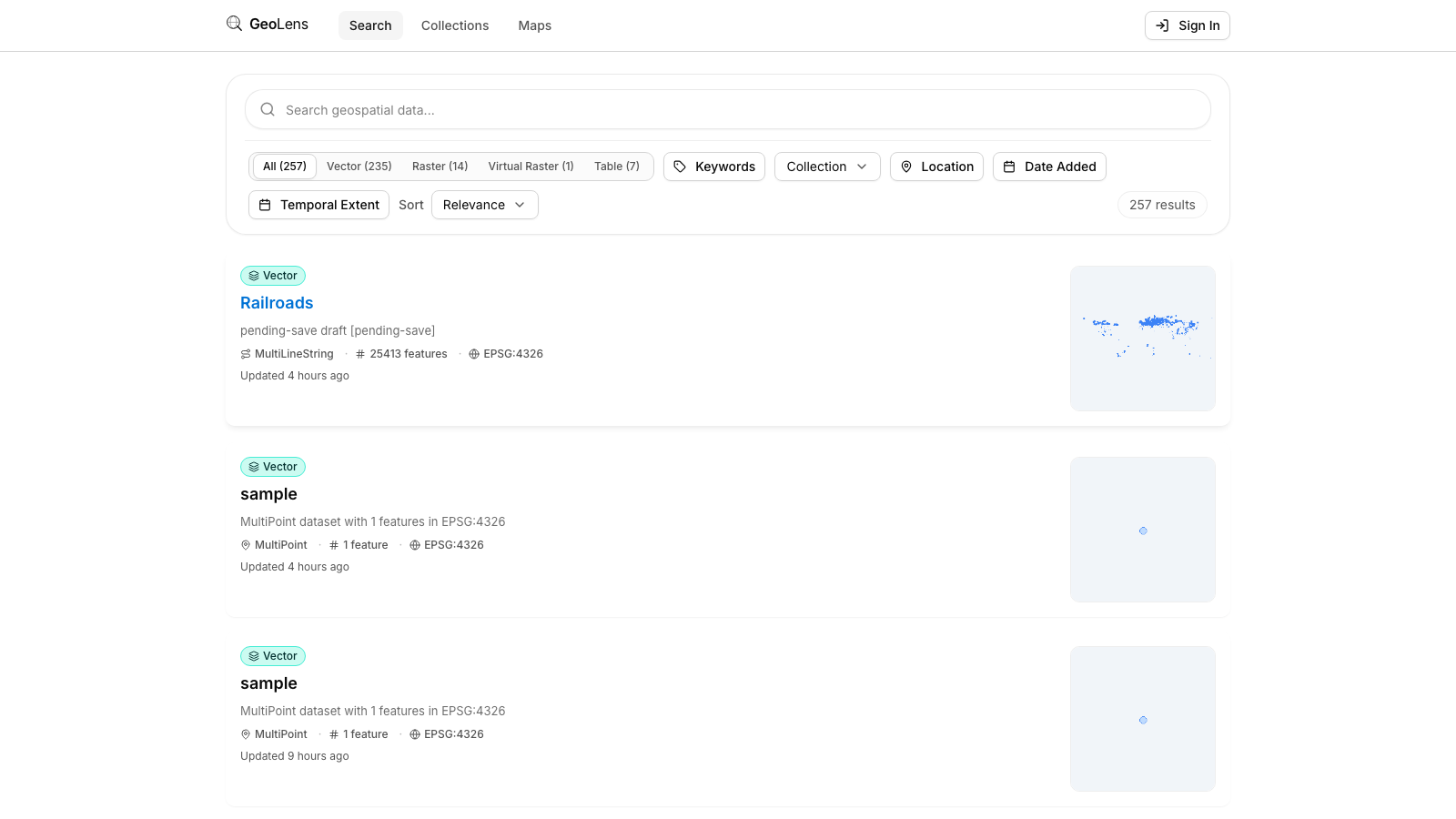Click the calendar icon on Date Added filter
Screen dimensions: 1456x819
click(1009, 167)
